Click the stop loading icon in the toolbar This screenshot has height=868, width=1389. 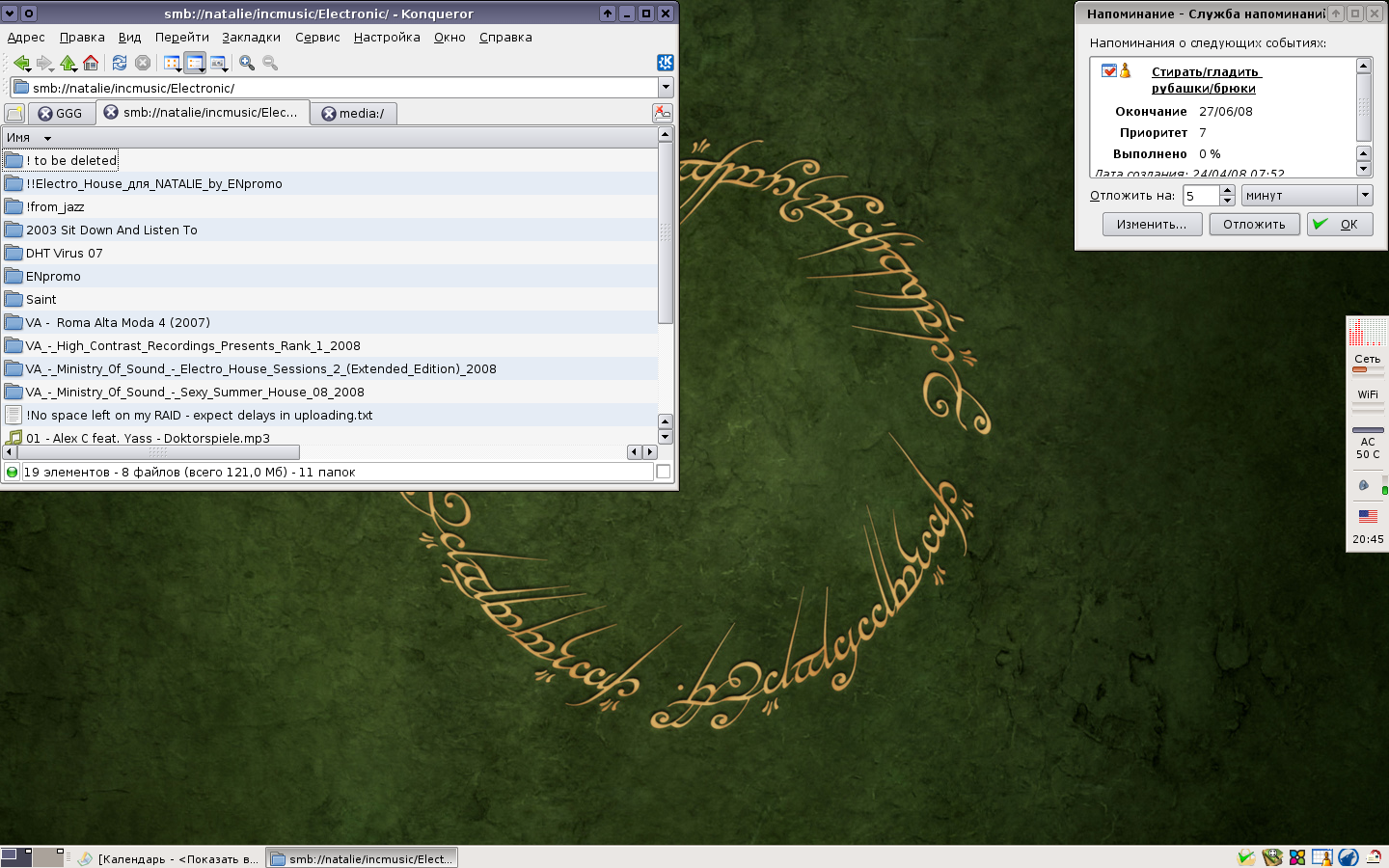[143, 63]
